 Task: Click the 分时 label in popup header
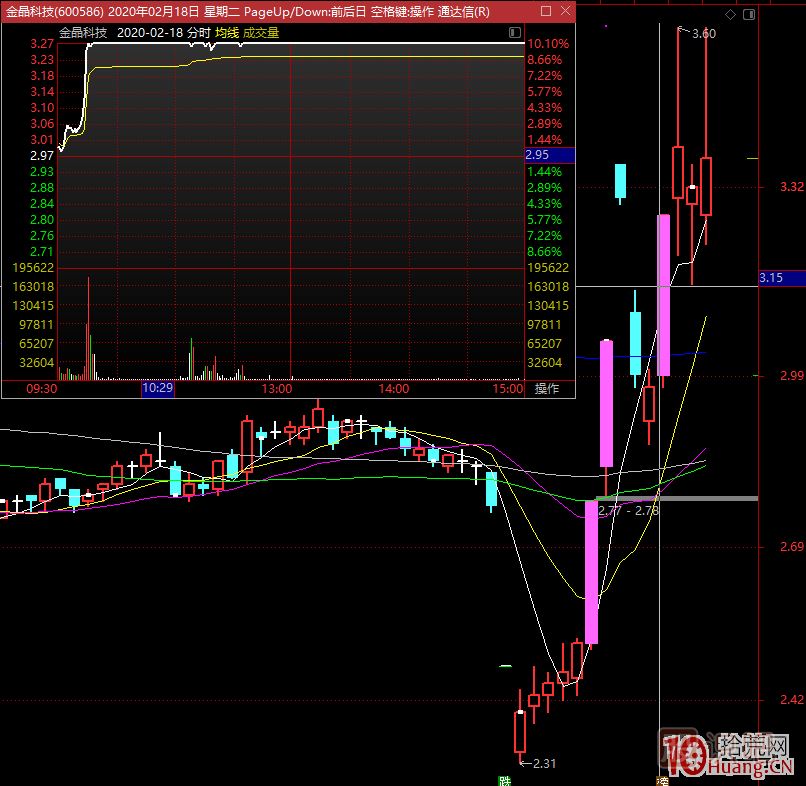click(198, 32)
